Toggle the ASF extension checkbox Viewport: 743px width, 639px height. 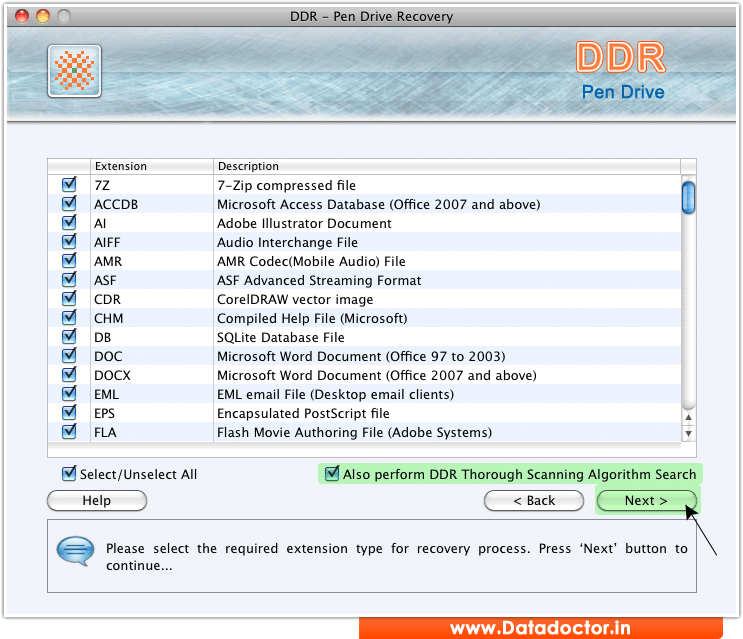[x=69, y=279]
